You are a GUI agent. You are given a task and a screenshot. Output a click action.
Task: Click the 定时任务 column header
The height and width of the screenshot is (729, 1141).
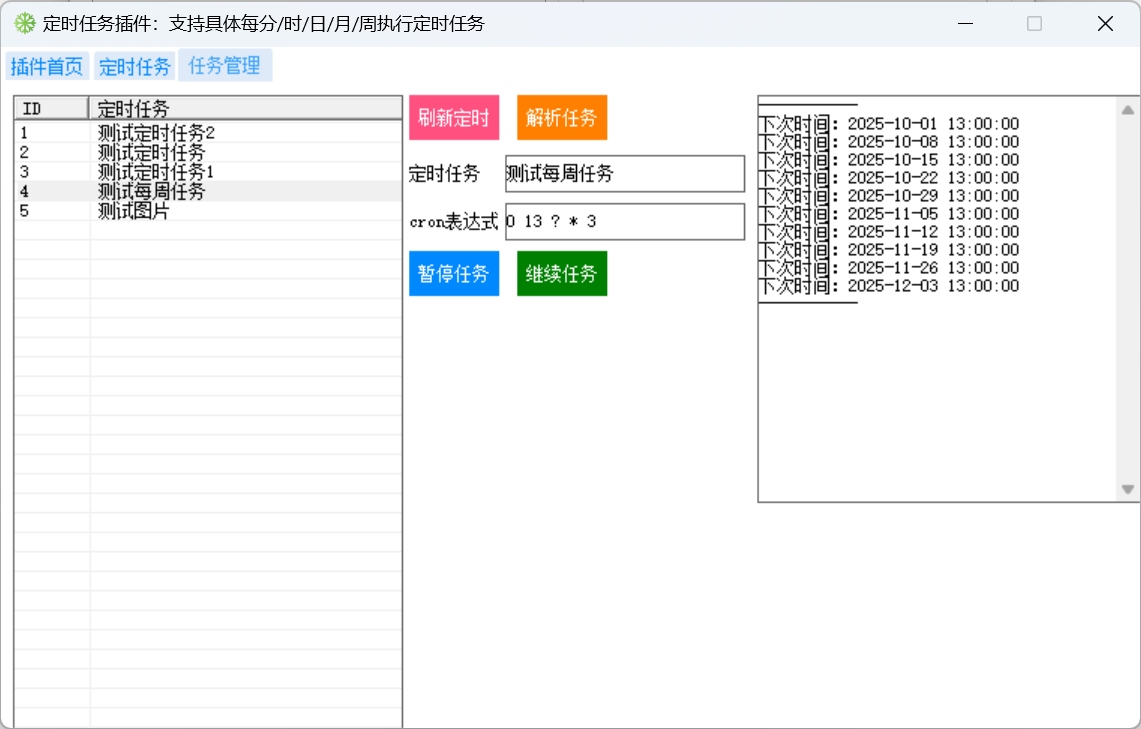click(x=244, y=108)
